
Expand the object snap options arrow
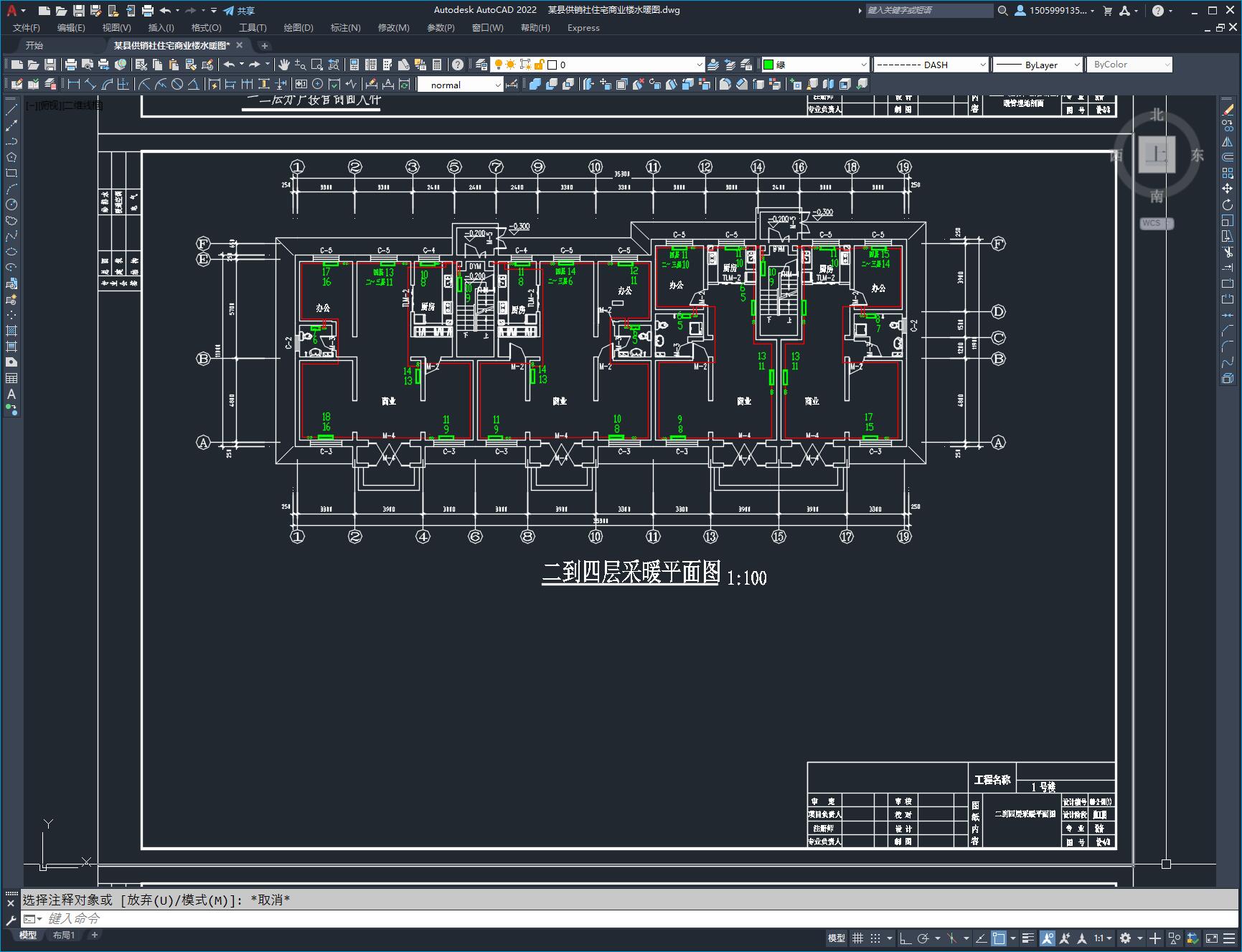[1013, 938]
